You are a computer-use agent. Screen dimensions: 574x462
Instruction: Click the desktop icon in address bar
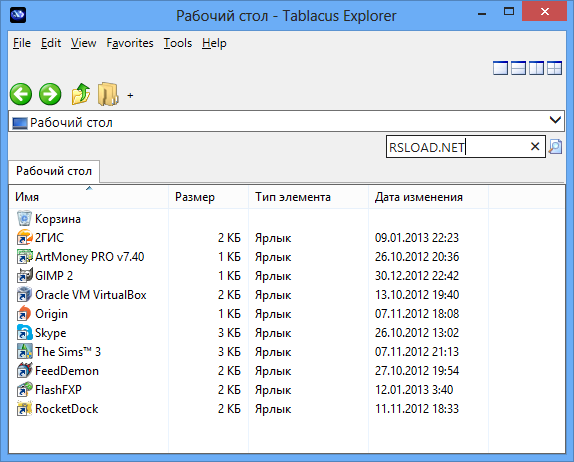coord(20,123)
